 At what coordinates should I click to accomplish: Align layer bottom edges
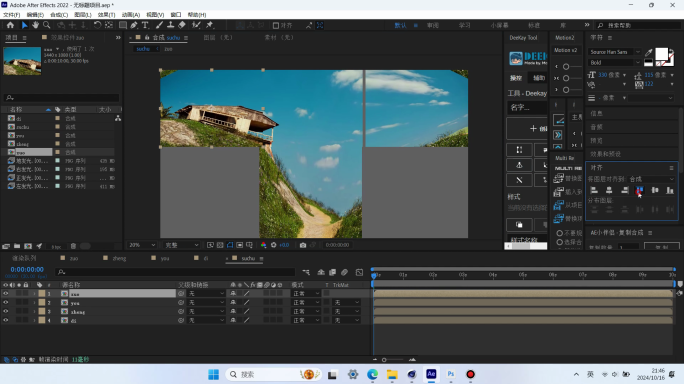670,190
